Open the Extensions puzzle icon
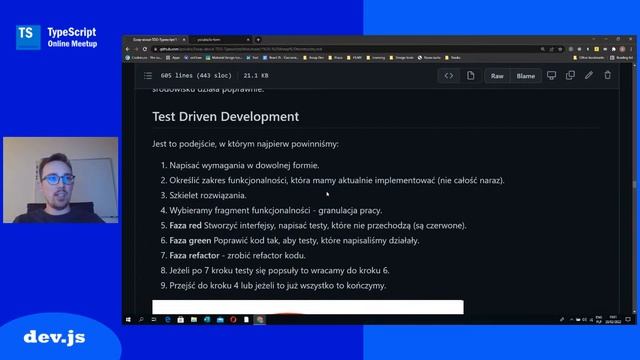Viewport: 640px width, 360px height. coord(613,49)
